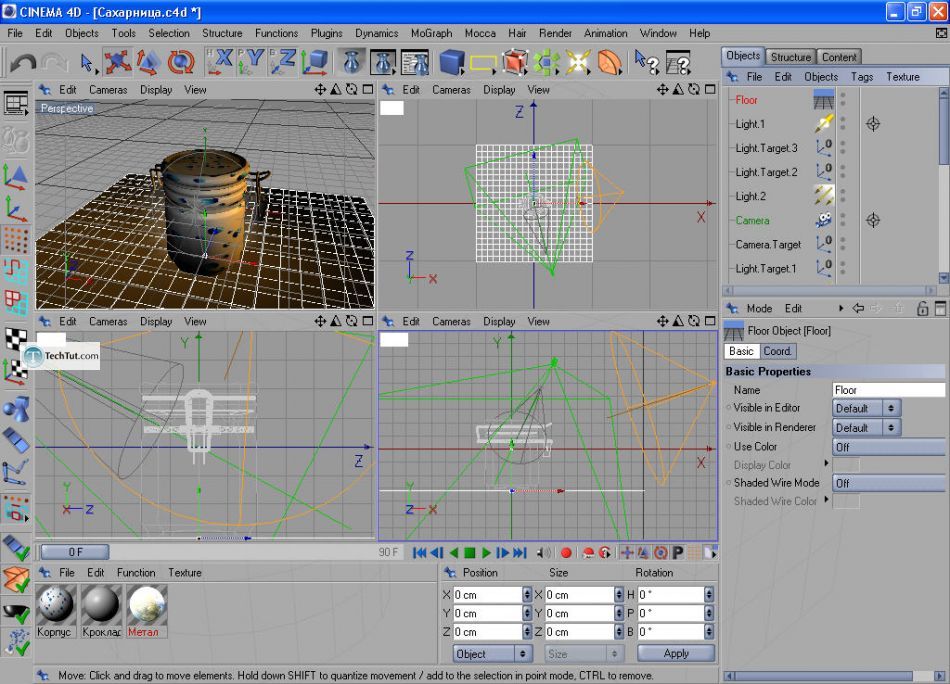The image size is (950, 684).
Task: Toggle Y axis lock
Action: click(x=251, y=62)
